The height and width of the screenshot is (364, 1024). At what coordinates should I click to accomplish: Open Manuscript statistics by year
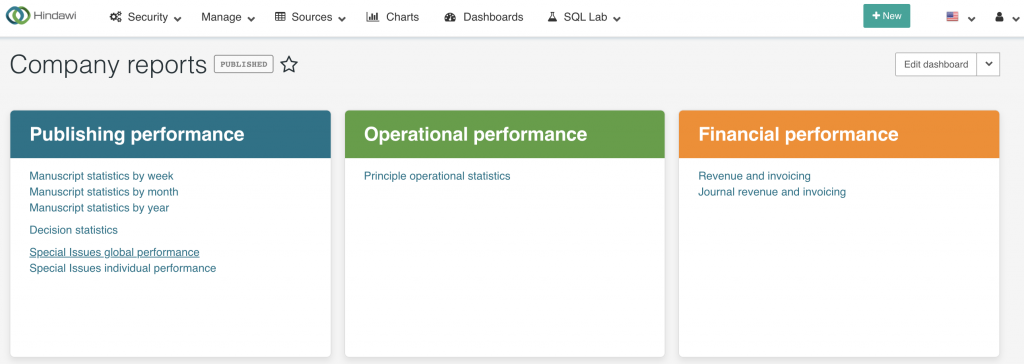tap(99, 208)
